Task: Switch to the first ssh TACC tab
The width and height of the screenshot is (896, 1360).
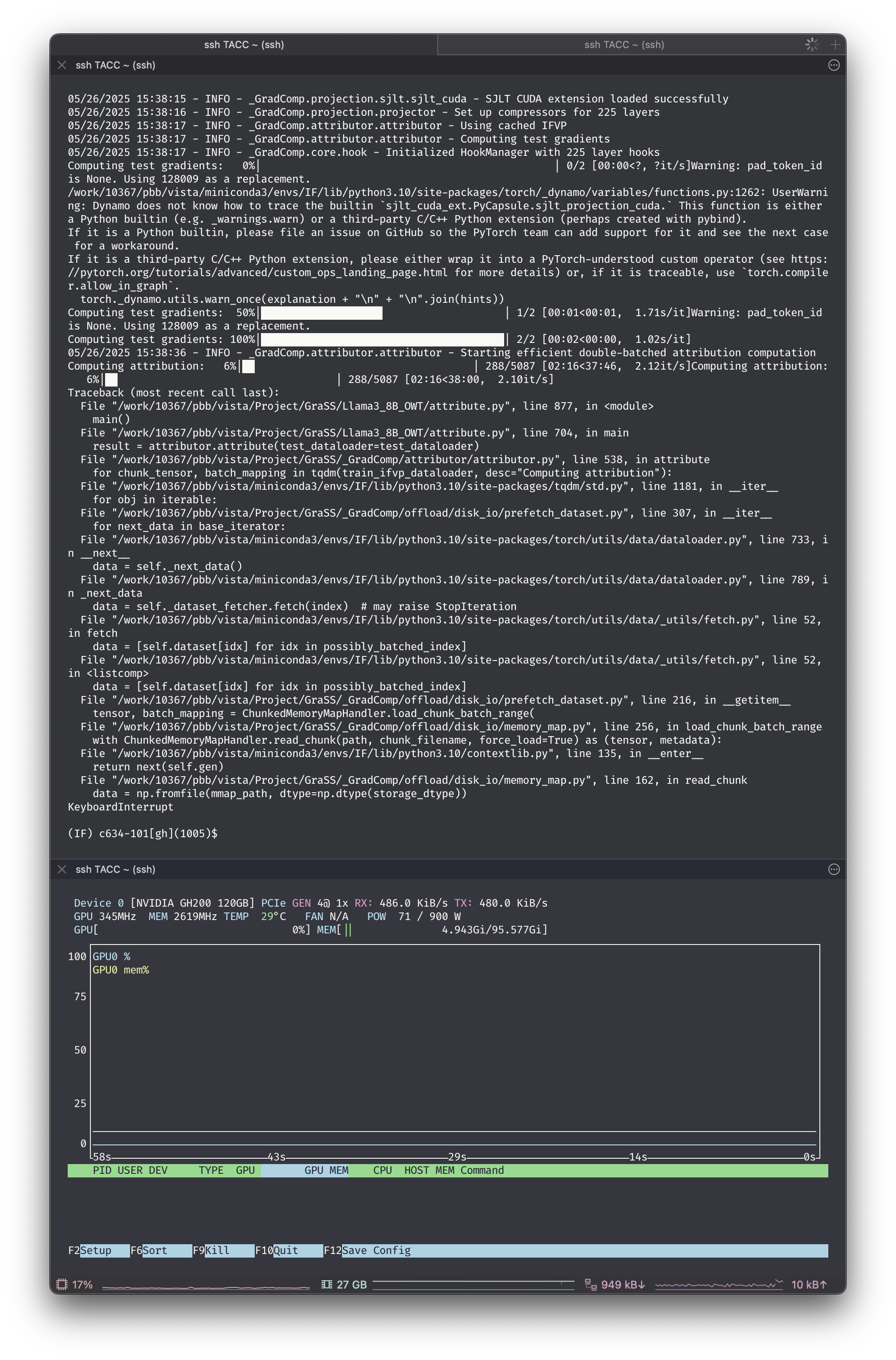Action: click(244, 45)
